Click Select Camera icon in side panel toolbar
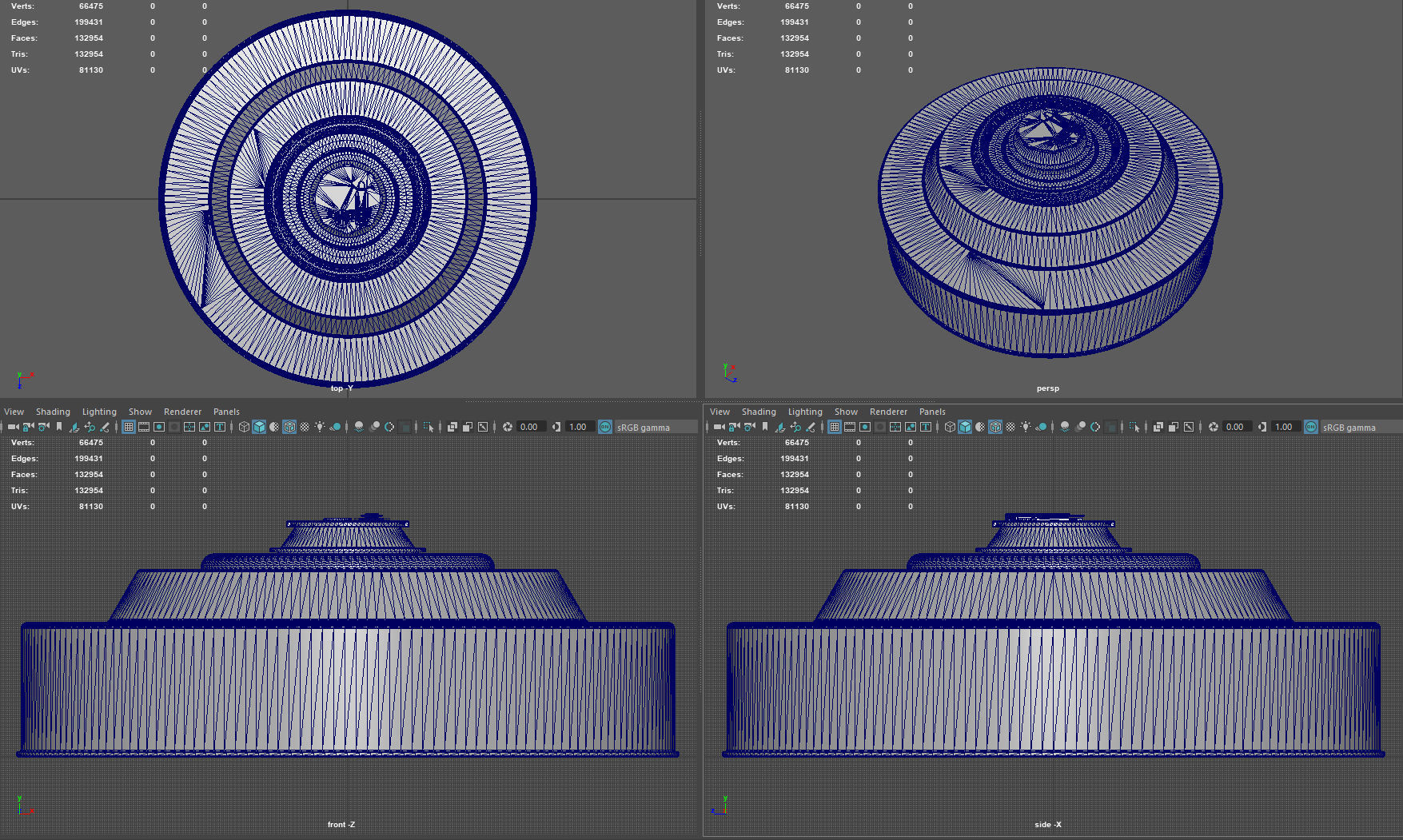 point(719,427)
